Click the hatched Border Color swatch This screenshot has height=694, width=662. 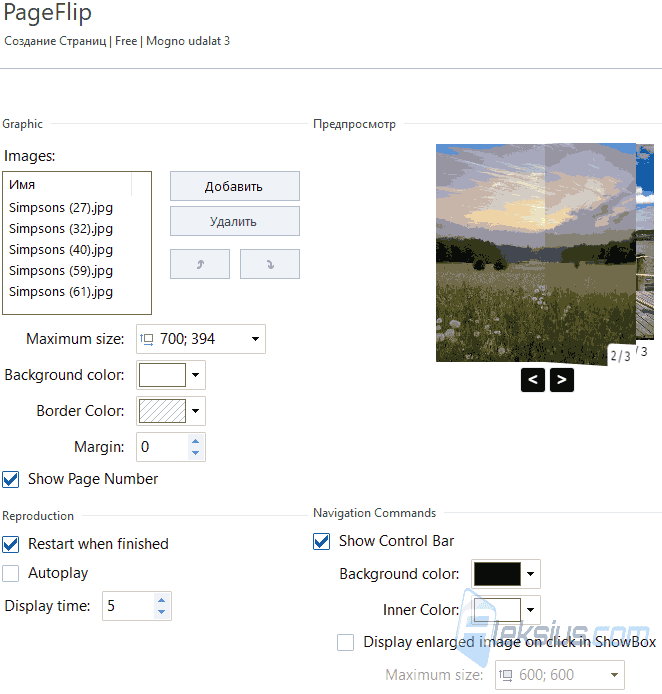[162, 411]
